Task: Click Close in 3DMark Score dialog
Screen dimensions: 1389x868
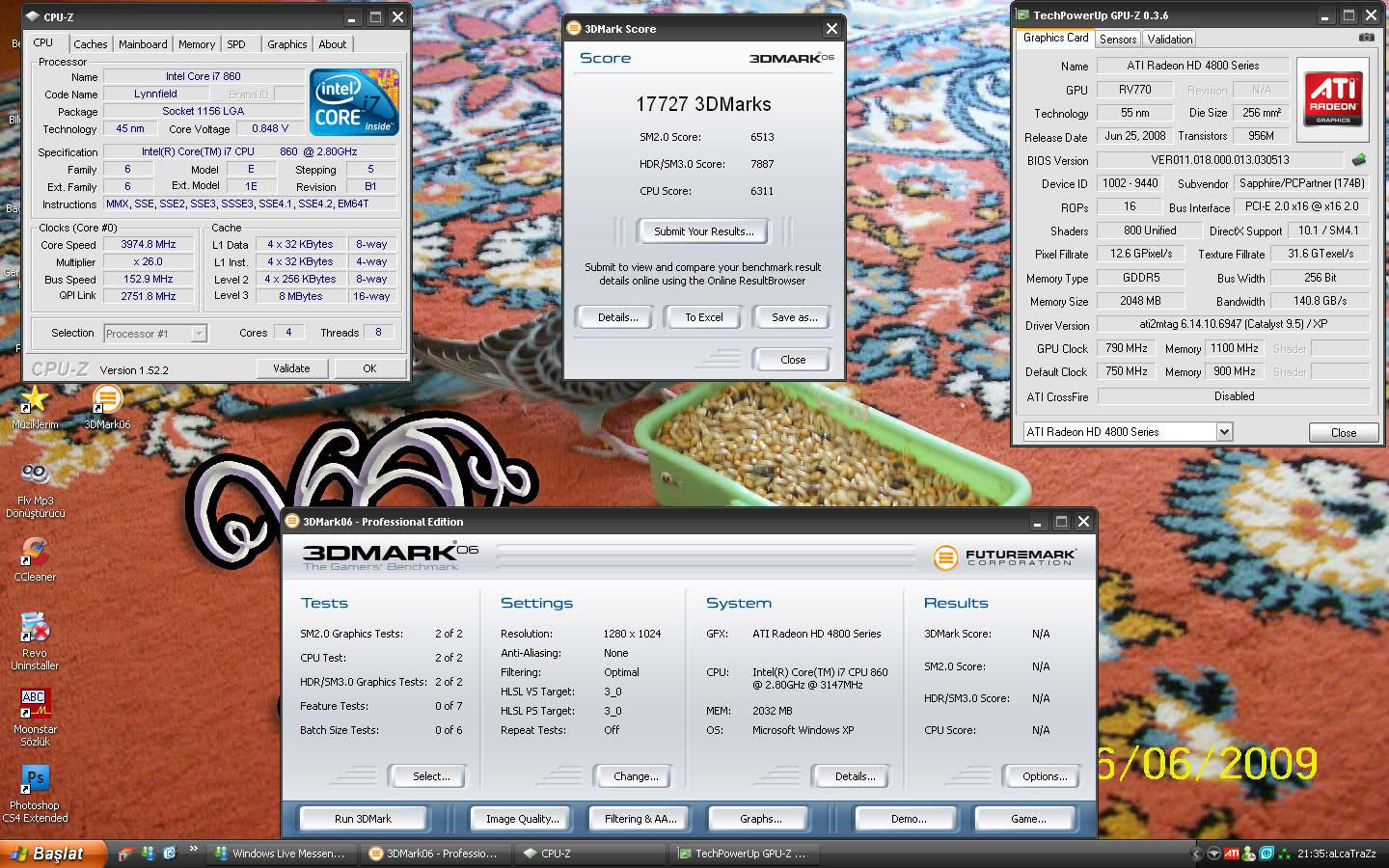Action: click(x=793, y=360)
